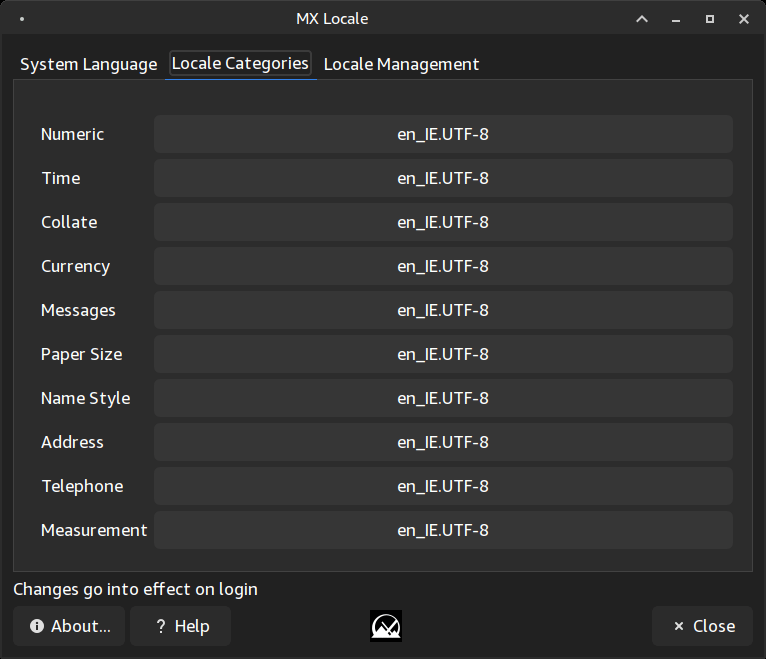Open the About dialog
The image size is (766, 659).
[69, 626]
